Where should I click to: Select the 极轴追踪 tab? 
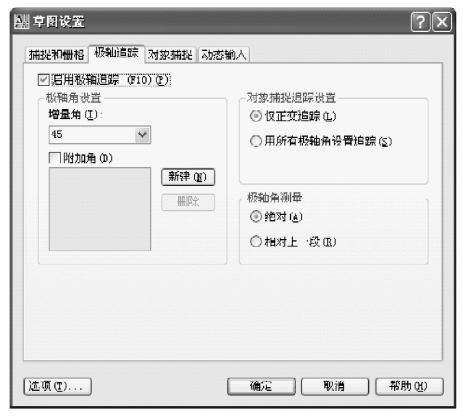point(116,53)
